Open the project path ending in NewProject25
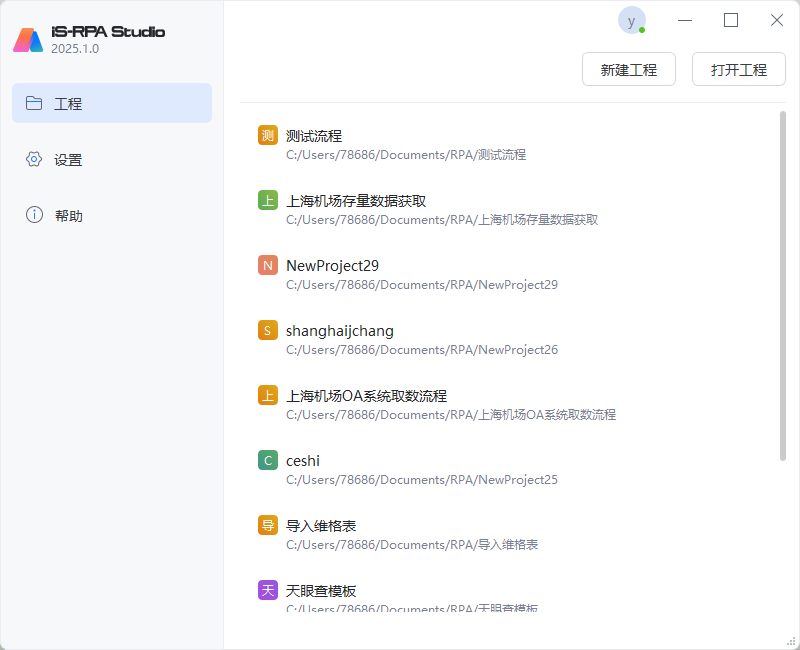 click(x=421, y=480)
